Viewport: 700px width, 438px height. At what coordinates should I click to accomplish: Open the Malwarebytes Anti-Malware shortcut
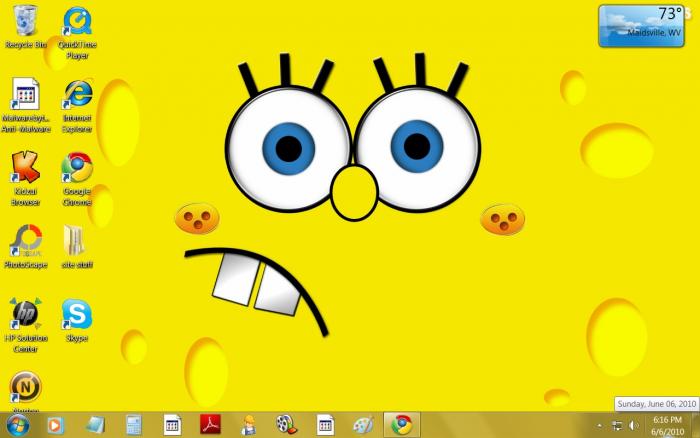tap(25, 105)
